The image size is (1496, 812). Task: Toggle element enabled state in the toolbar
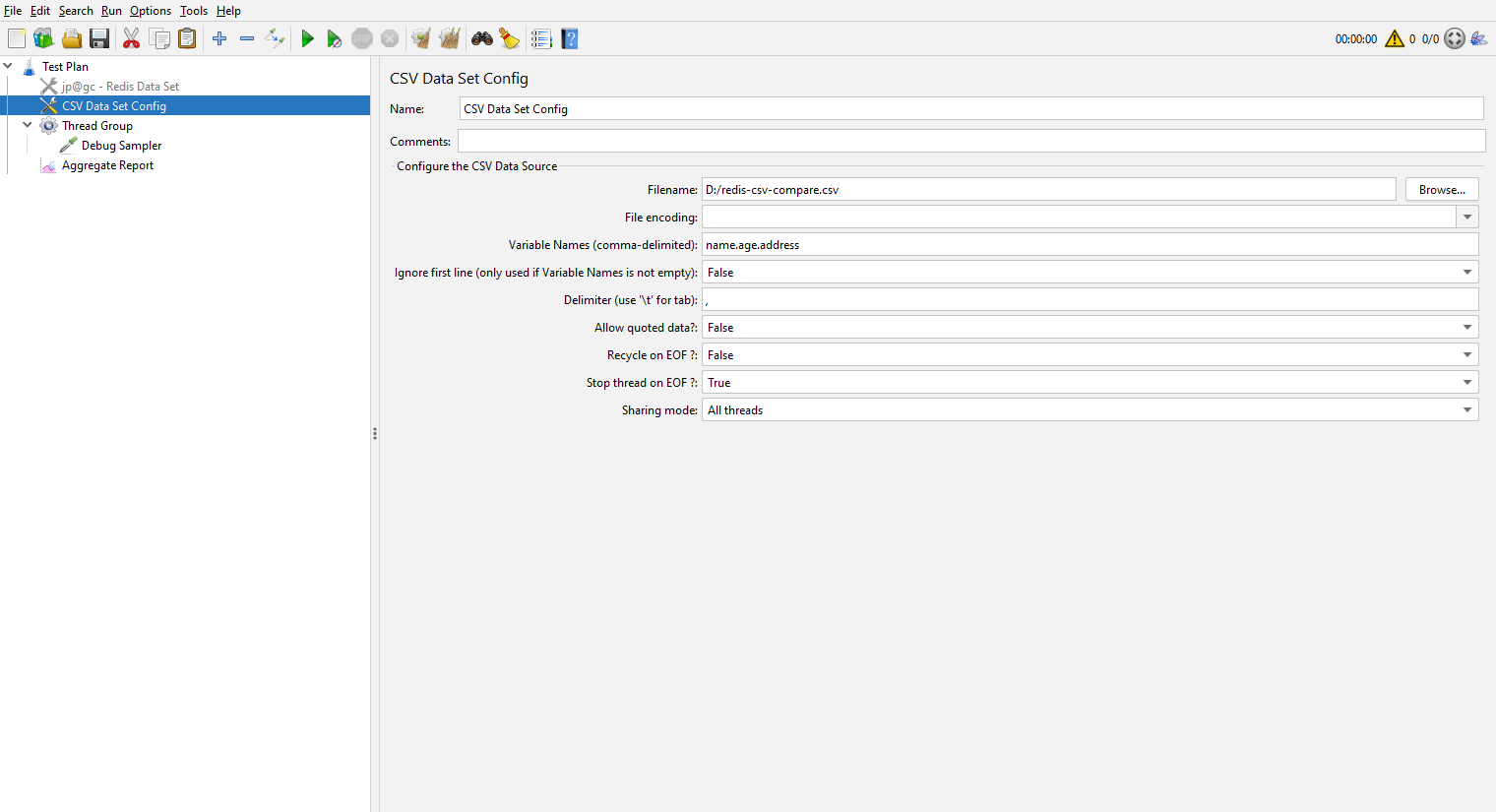coord(275,38)
